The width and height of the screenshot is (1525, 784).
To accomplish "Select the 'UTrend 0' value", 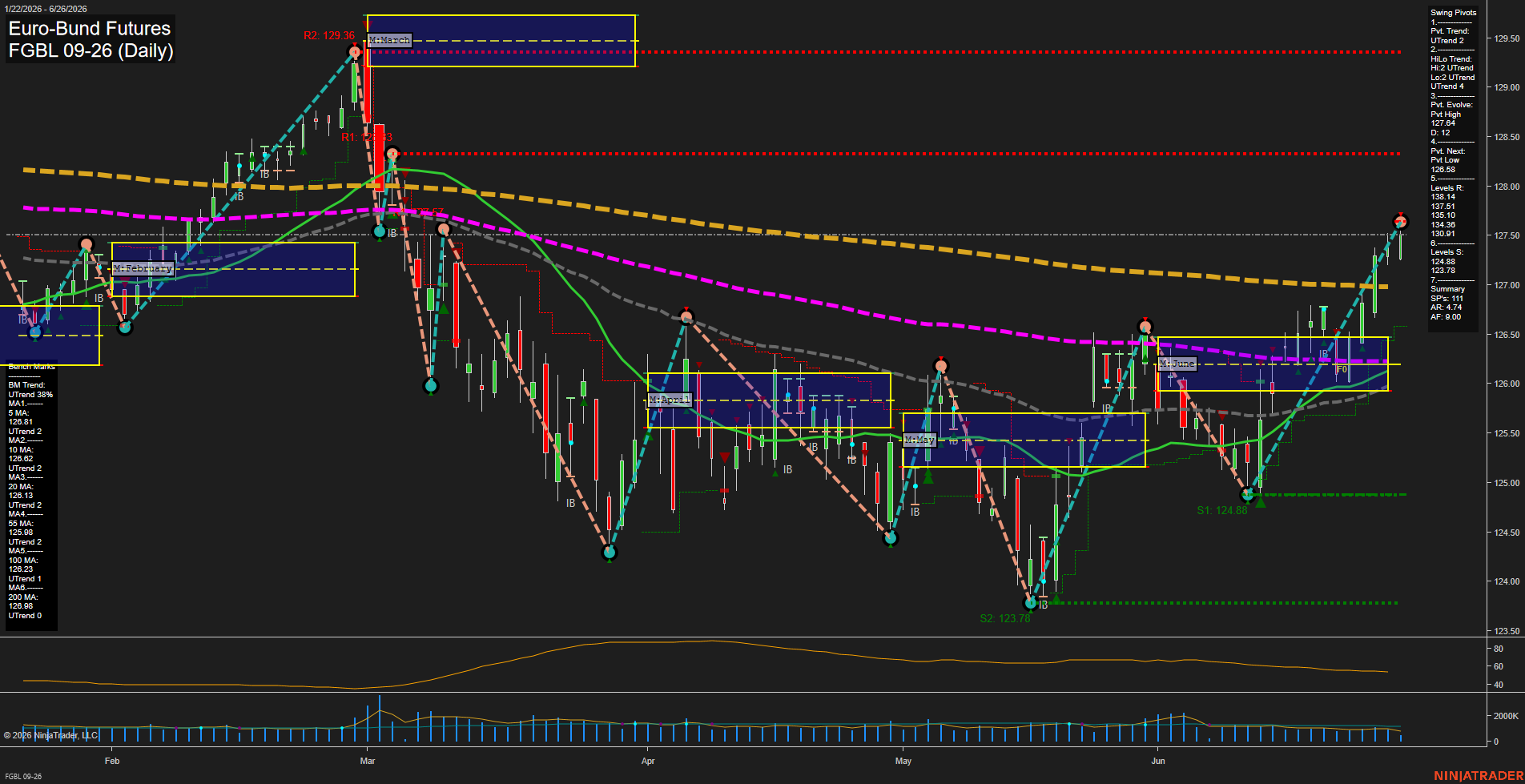I will [x=25, y=616].
